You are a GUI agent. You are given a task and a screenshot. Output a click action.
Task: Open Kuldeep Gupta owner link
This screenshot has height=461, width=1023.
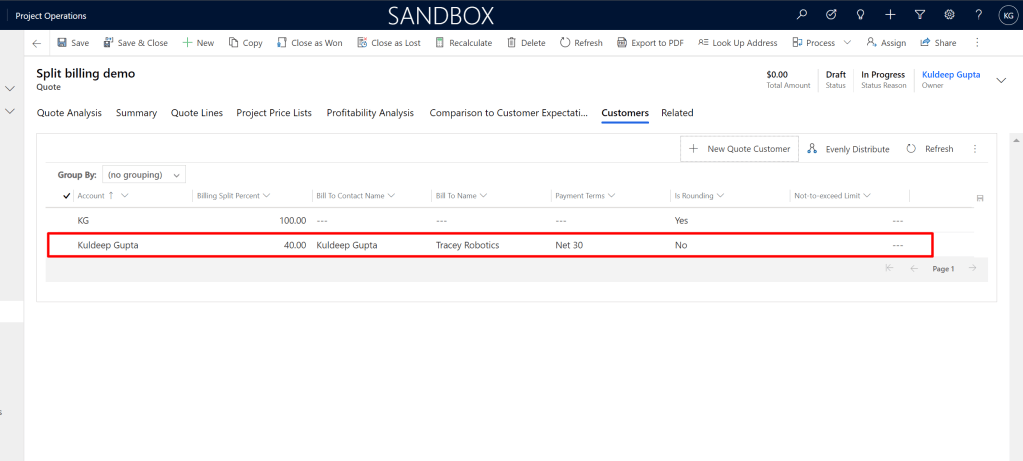[x=950, y=75]
